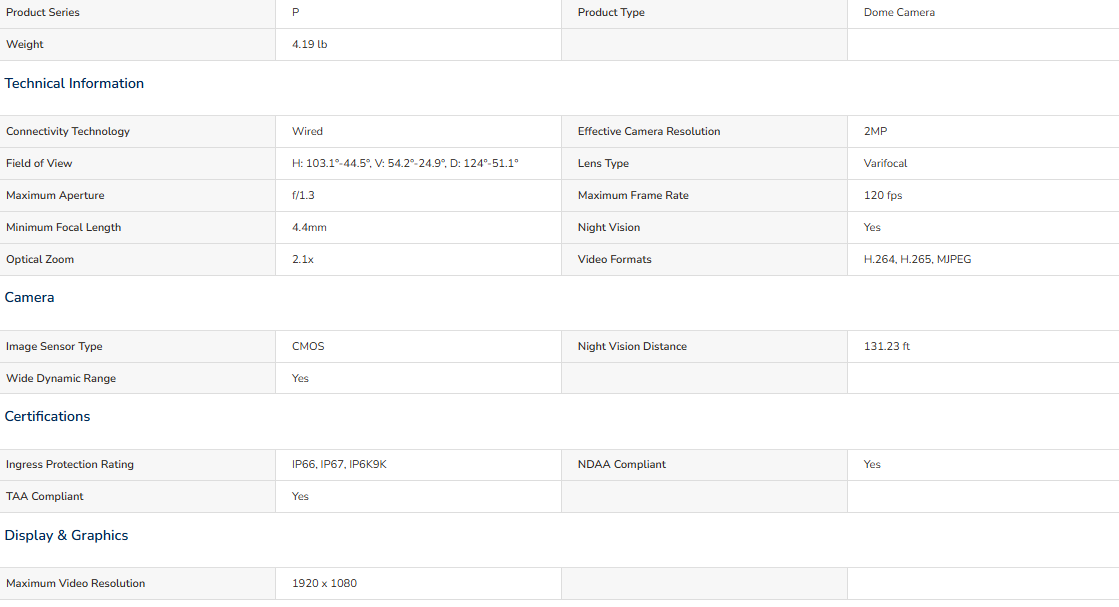Viewport: 1119px width, 607px height.
Task: Click the Night Vision Distance label
Action: (x=632, y=347)
